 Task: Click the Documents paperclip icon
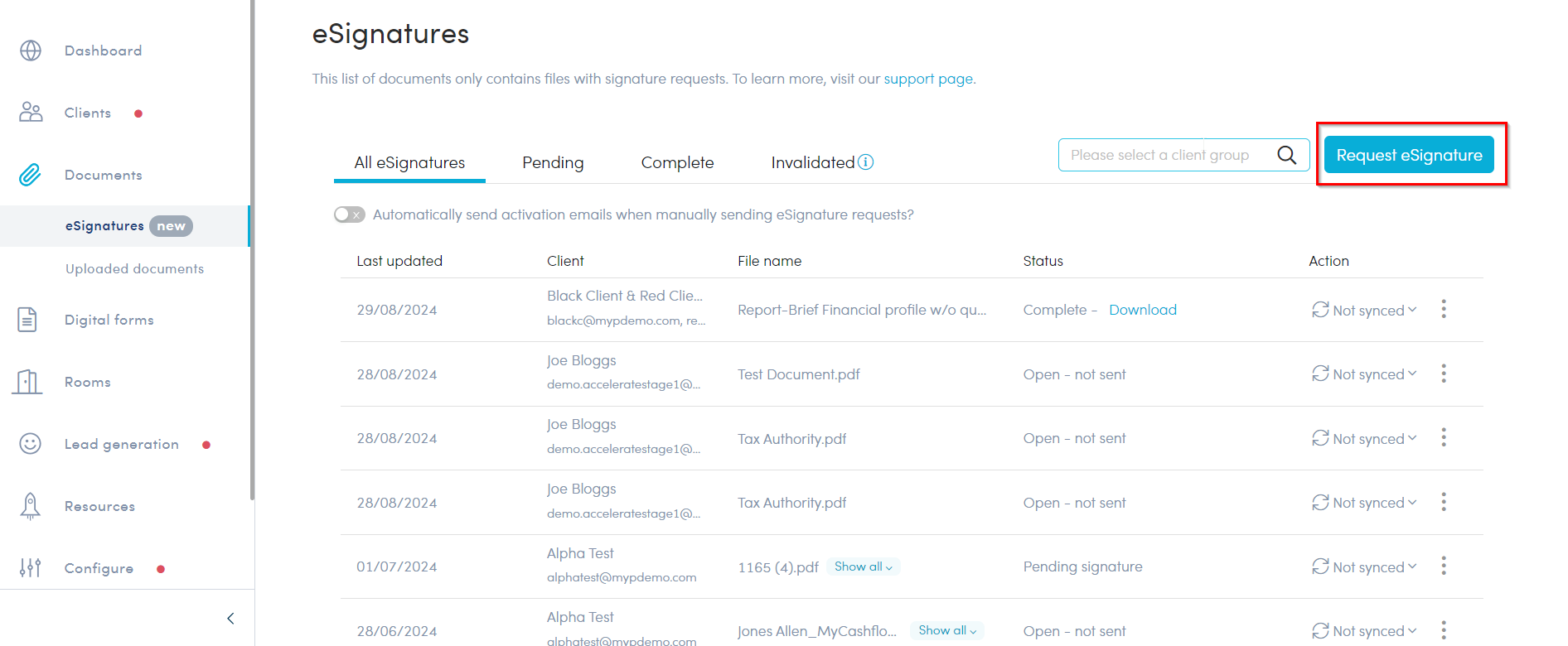click(x=31, y=175)
